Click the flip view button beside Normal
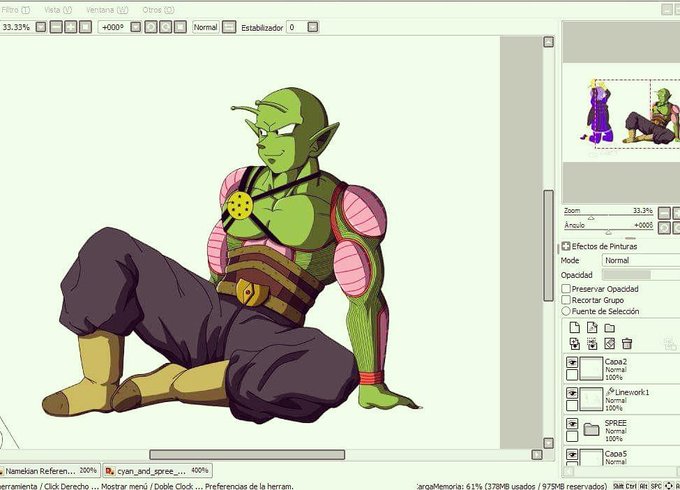This screenshot has height=490, width=680. [229, 27]
